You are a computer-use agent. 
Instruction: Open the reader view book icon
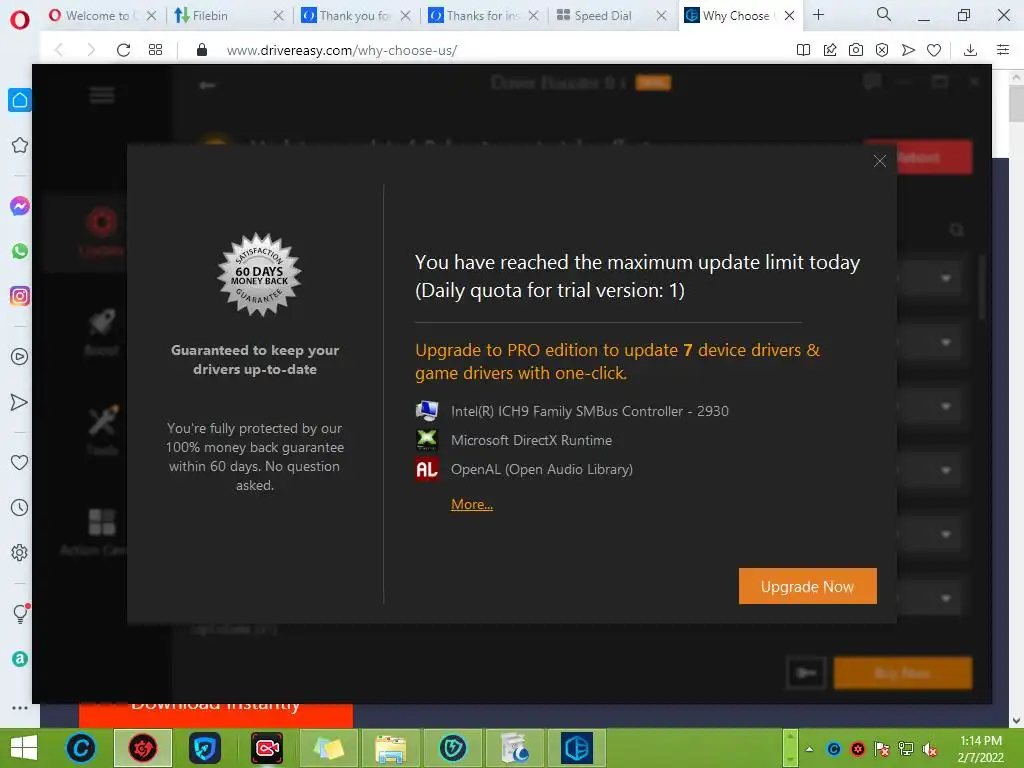[803, 50]
